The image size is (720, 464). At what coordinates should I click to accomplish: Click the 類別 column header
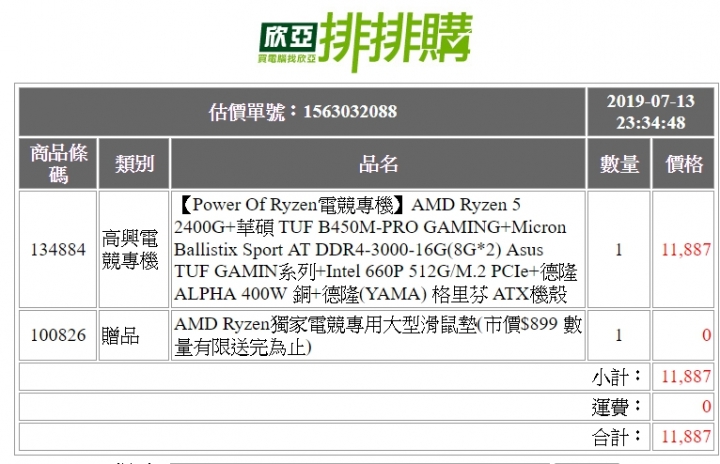click(x=134, y=164)
